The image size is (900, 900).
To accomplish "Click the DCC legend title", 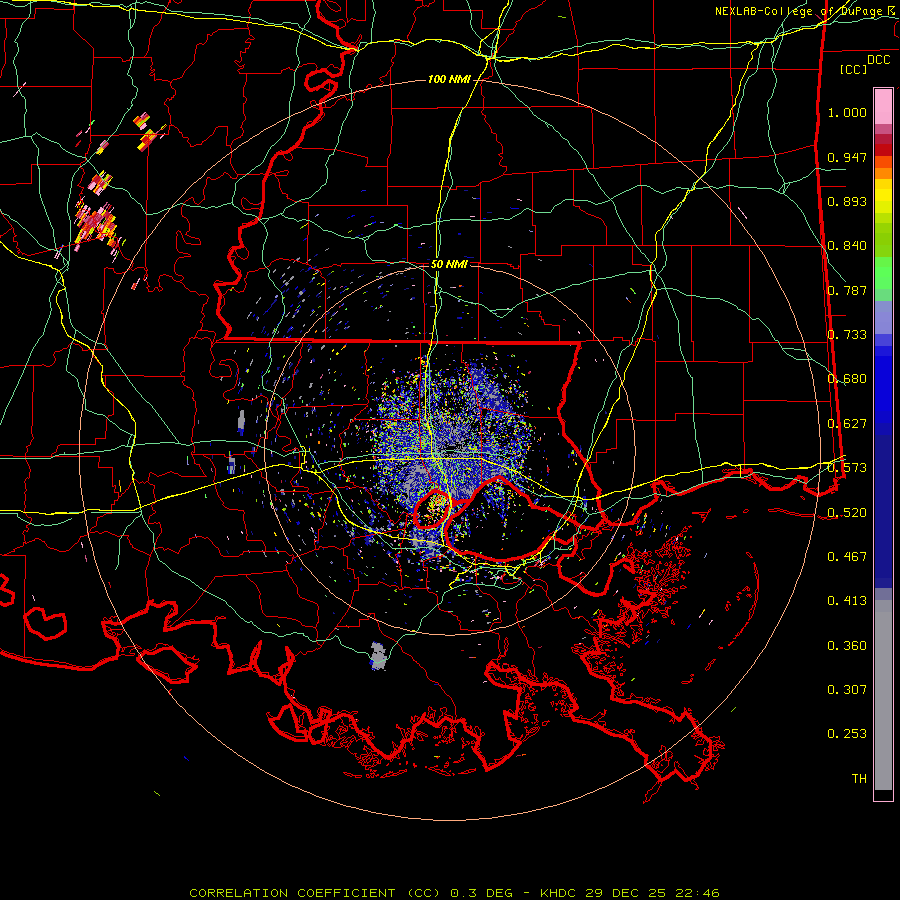I will [878, 60].
